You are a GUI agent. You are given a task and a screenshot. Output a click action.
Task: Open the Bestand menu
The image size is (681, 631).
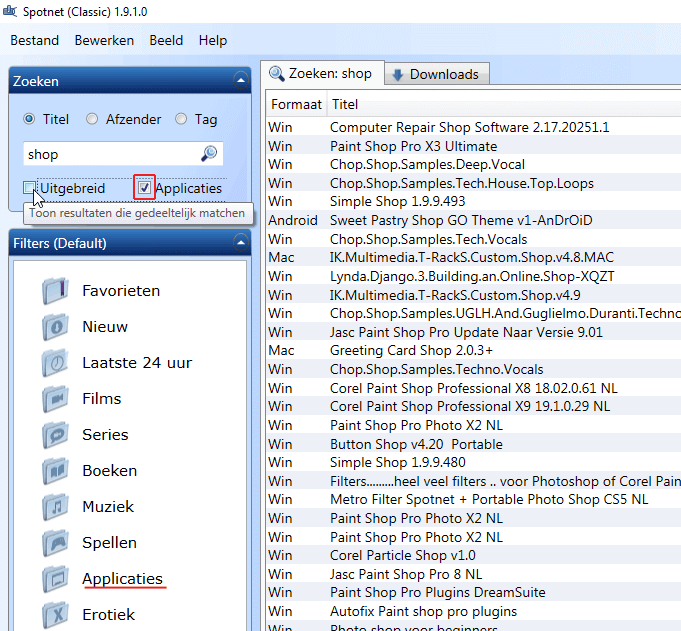(35, 40)
